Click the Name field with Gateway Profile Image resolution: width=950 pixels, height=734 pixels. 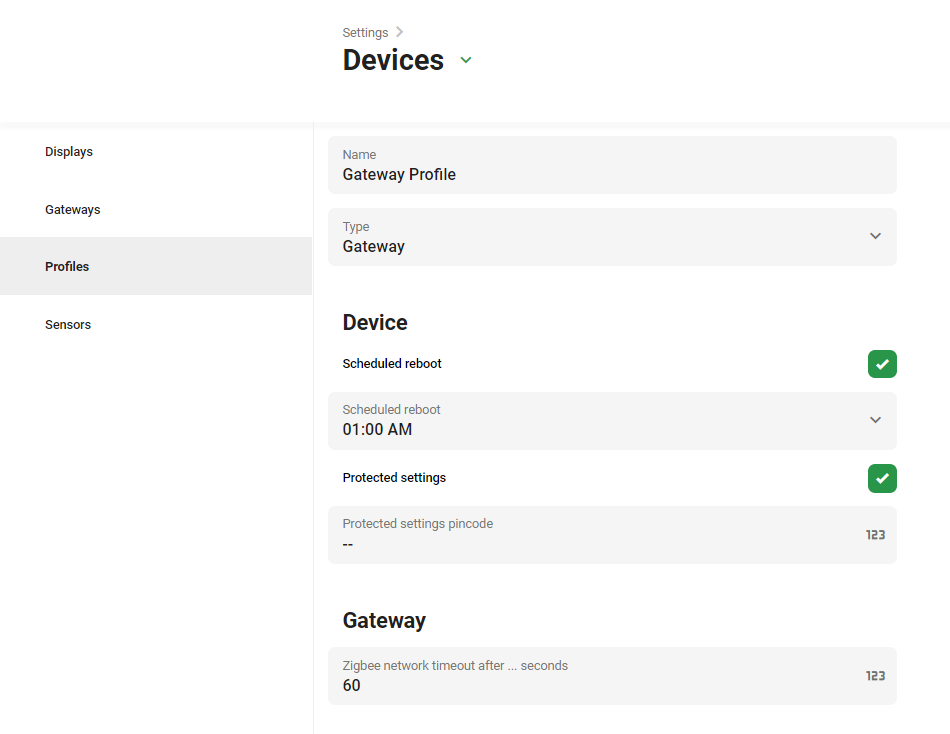coord(600,166)
